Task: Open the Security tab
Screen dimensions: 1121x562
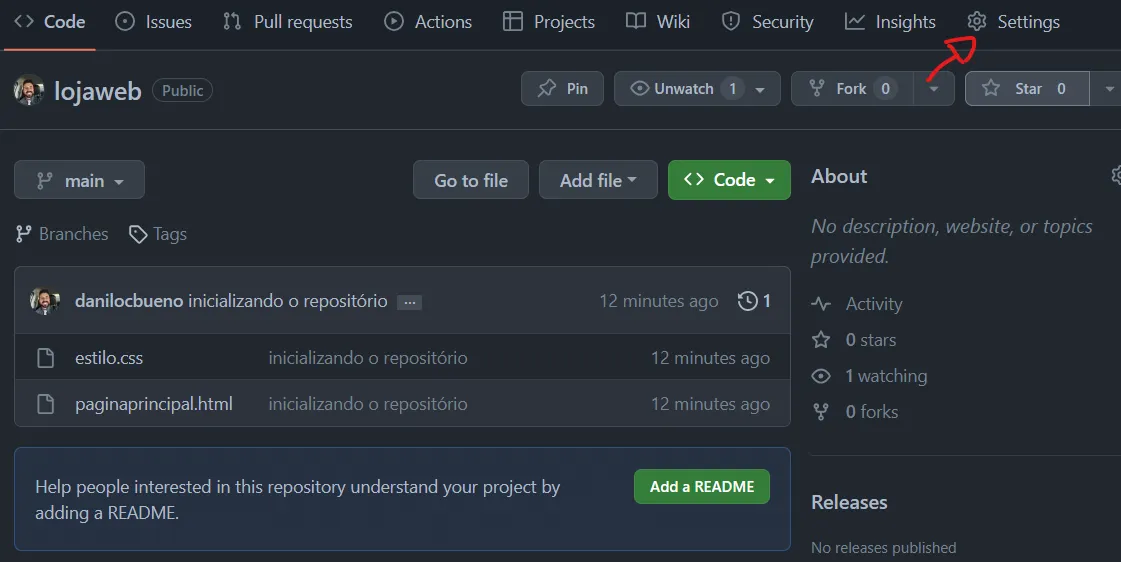Action: coord(768,22)
